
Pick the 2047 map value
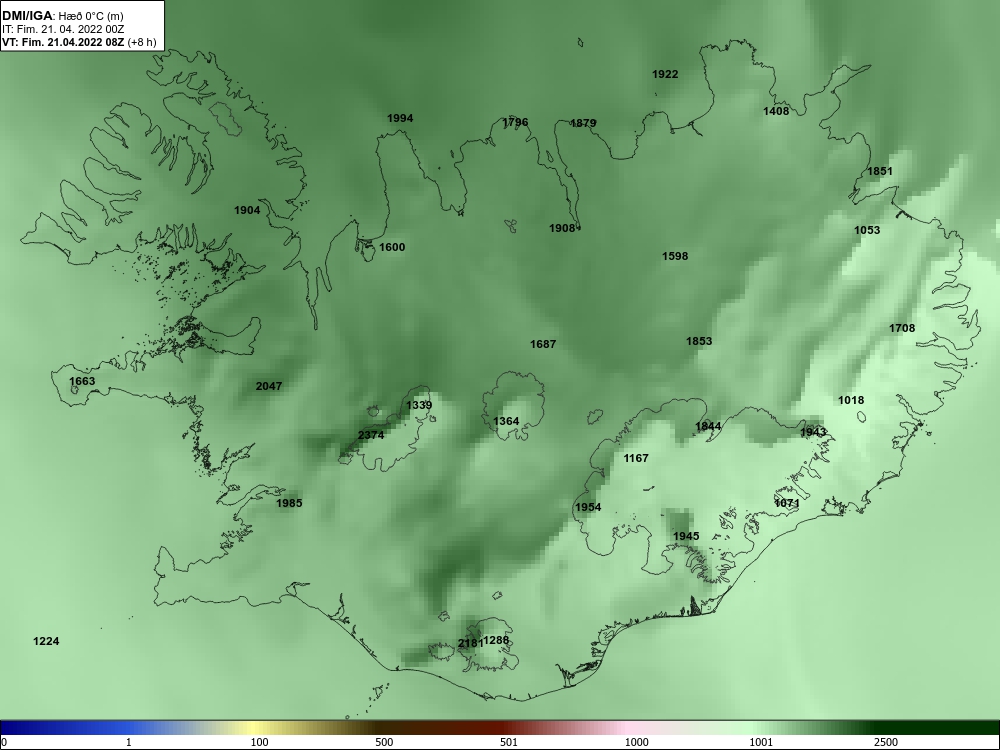(268, 386)
